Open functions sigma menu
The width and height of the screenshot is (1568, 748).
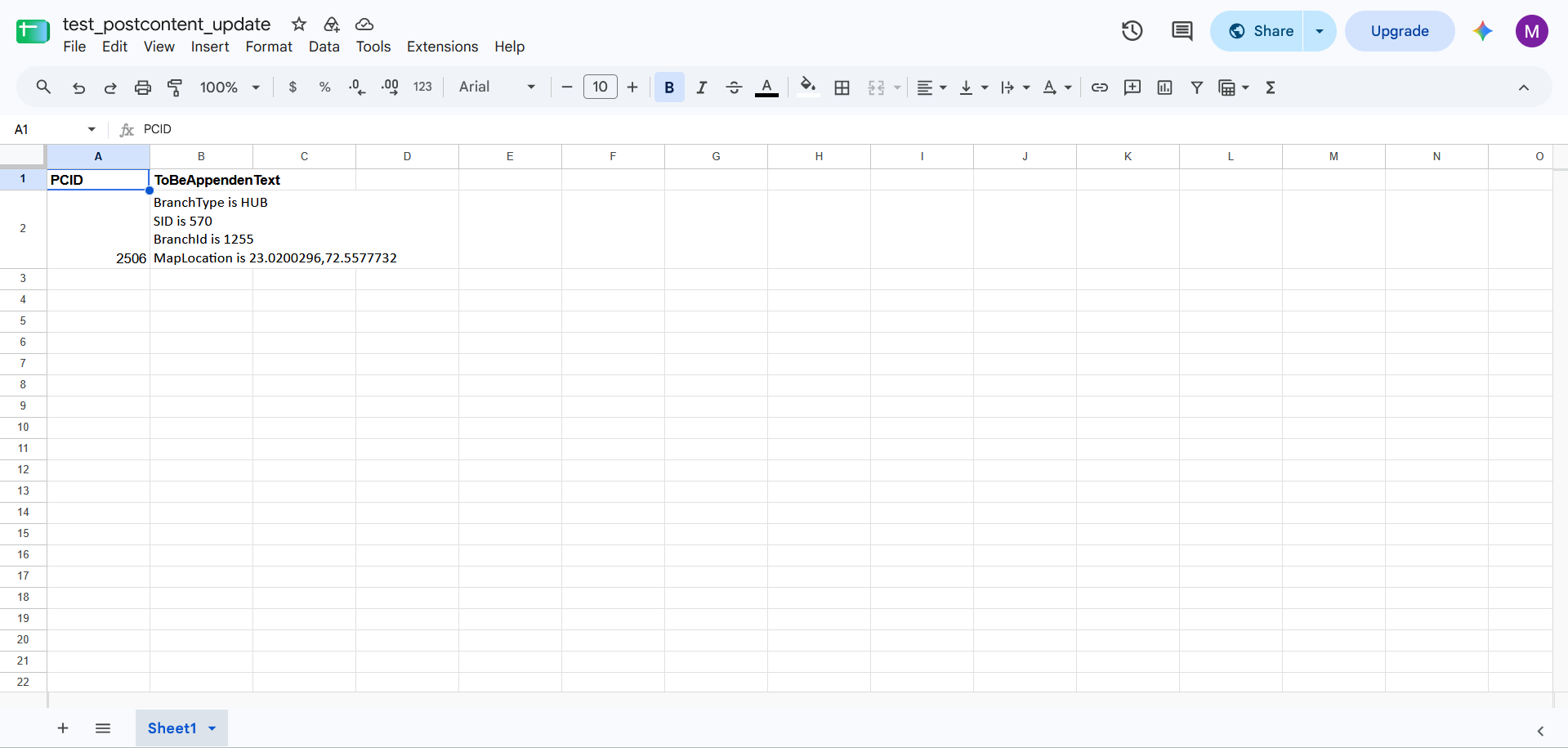[1271, 87]
